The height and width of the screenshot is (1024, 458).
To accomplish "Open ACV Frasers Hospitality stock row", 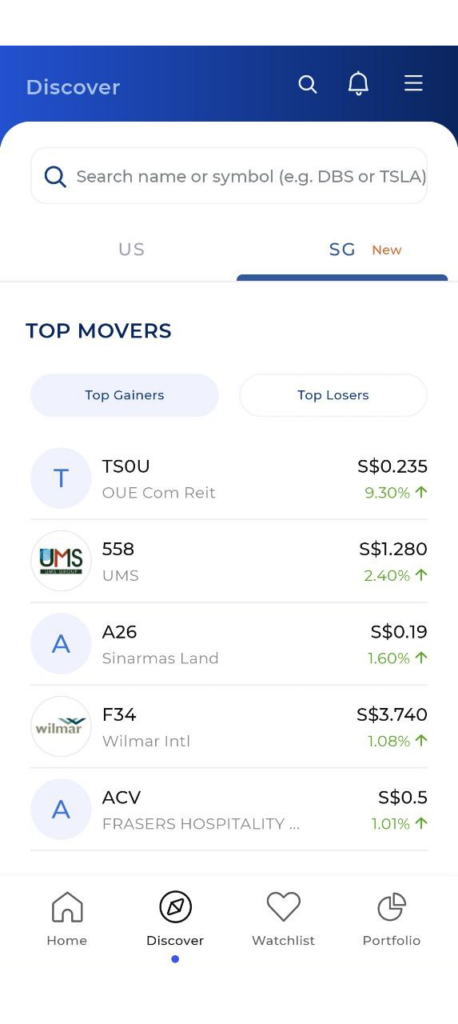I will coord(229,809).
